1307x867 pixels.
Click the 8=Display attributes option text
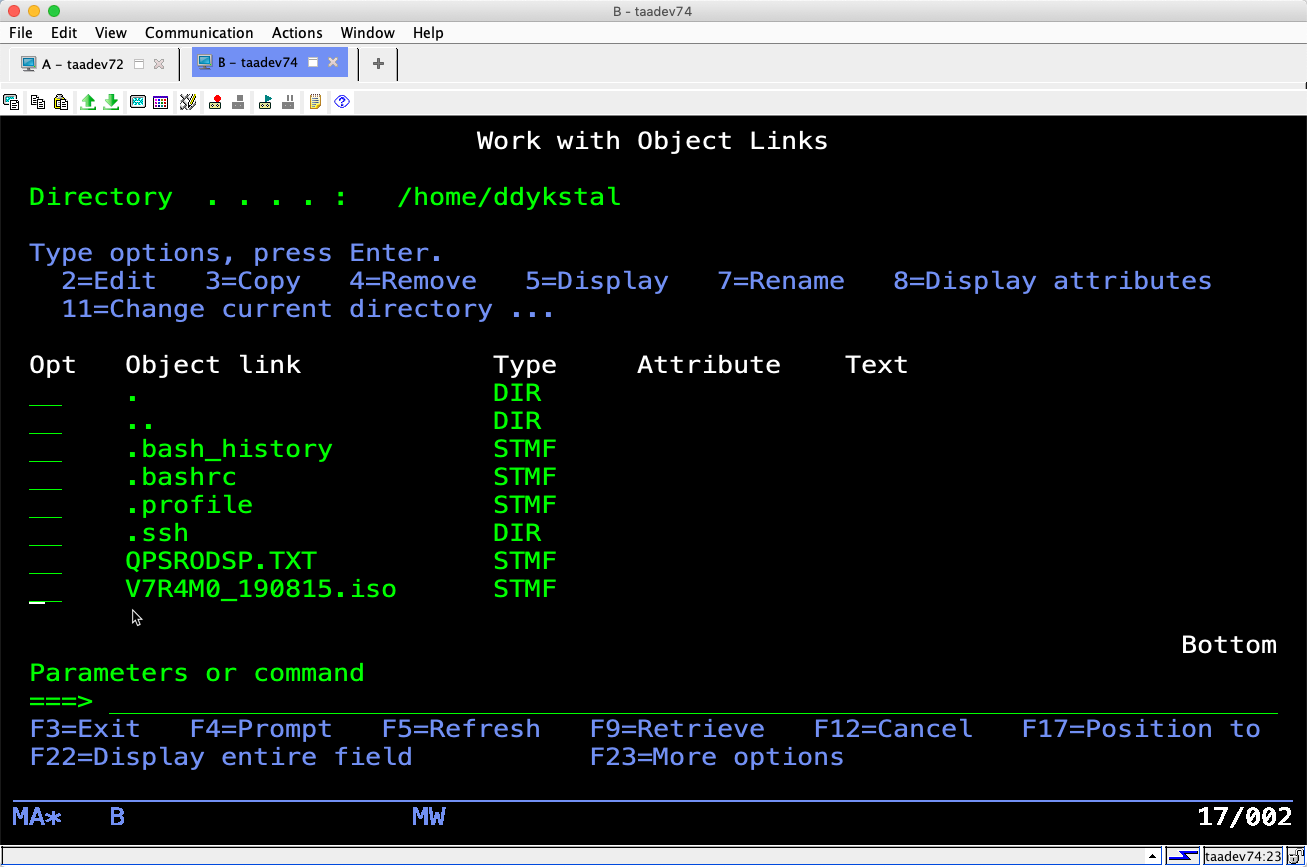(x=1053, y=281)
